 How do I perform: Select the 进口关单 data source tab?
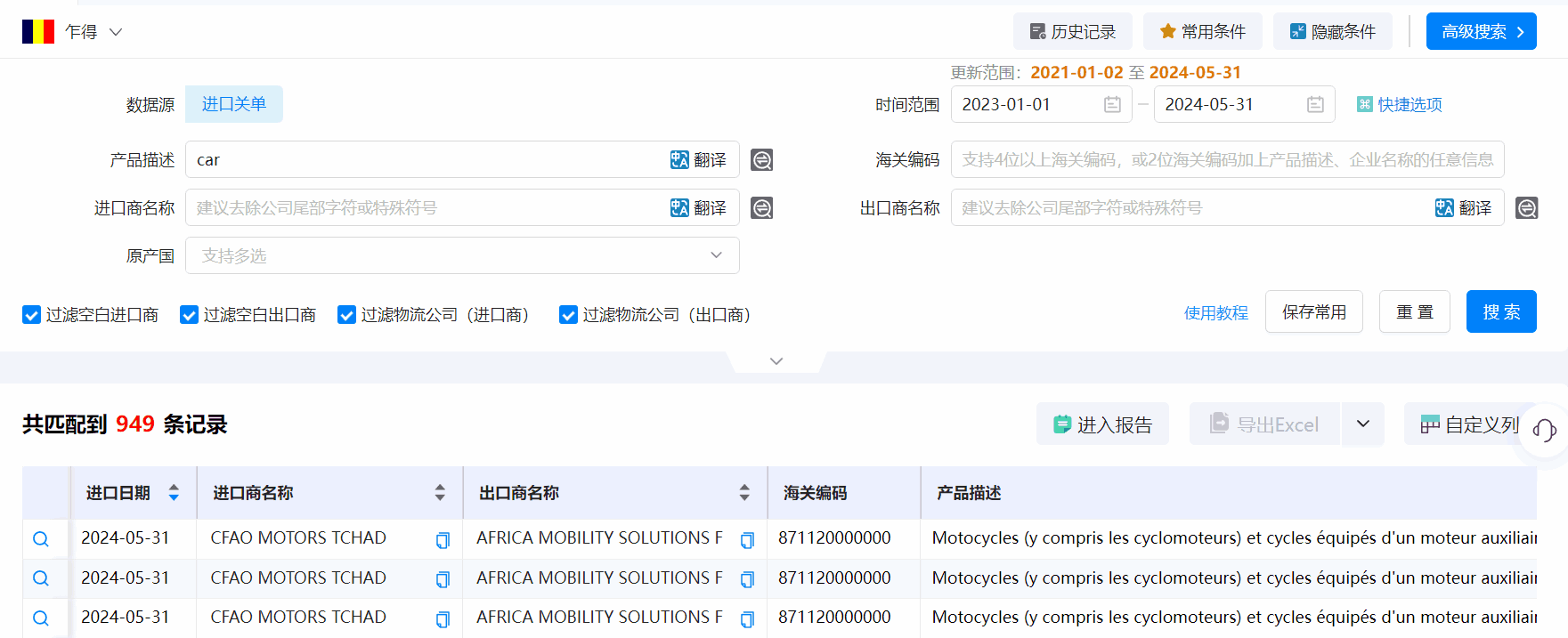click(x=233, y=105)
